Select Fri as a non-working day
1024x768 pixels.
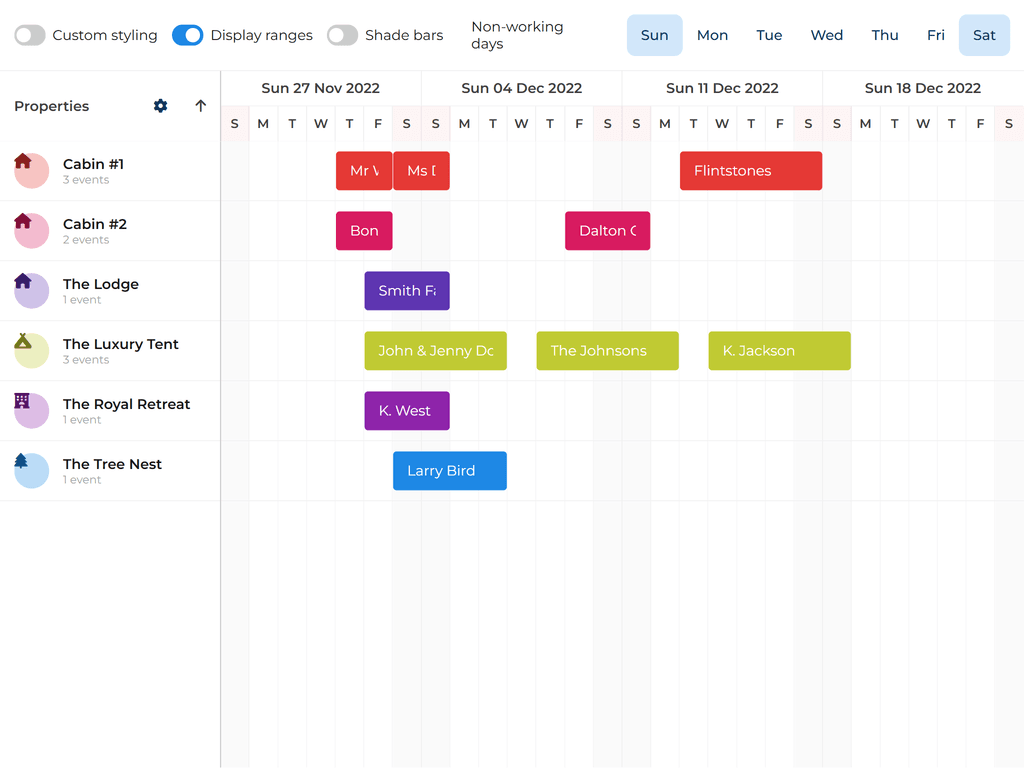tap(935, 35)
